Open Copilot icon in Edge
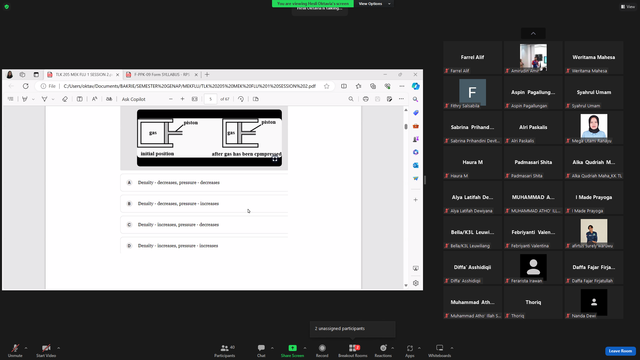 (x=416, y=86)
